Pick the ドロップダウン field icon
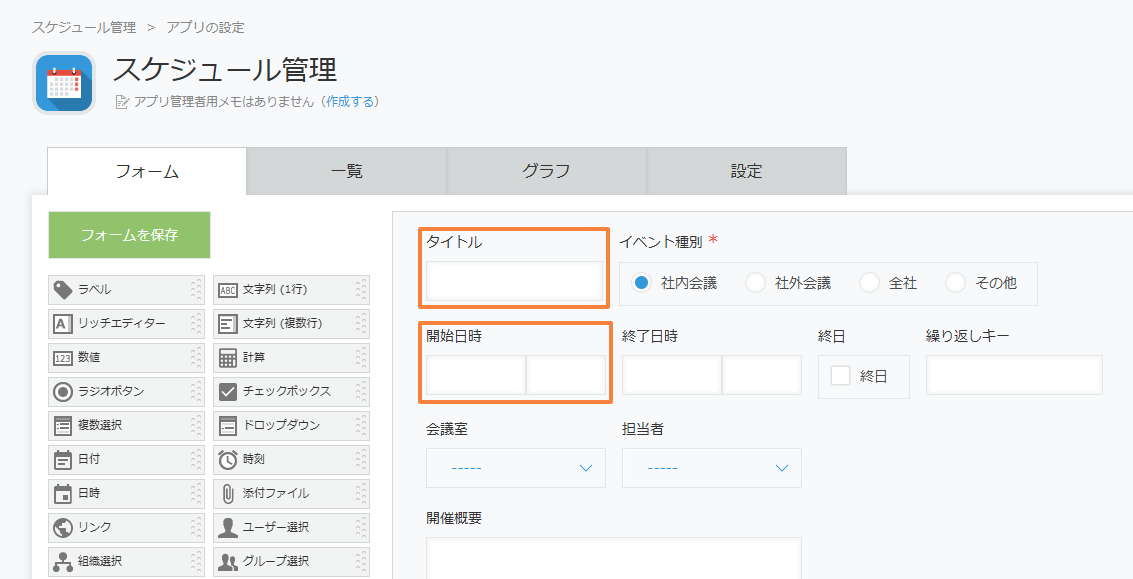 click(228, 426)
